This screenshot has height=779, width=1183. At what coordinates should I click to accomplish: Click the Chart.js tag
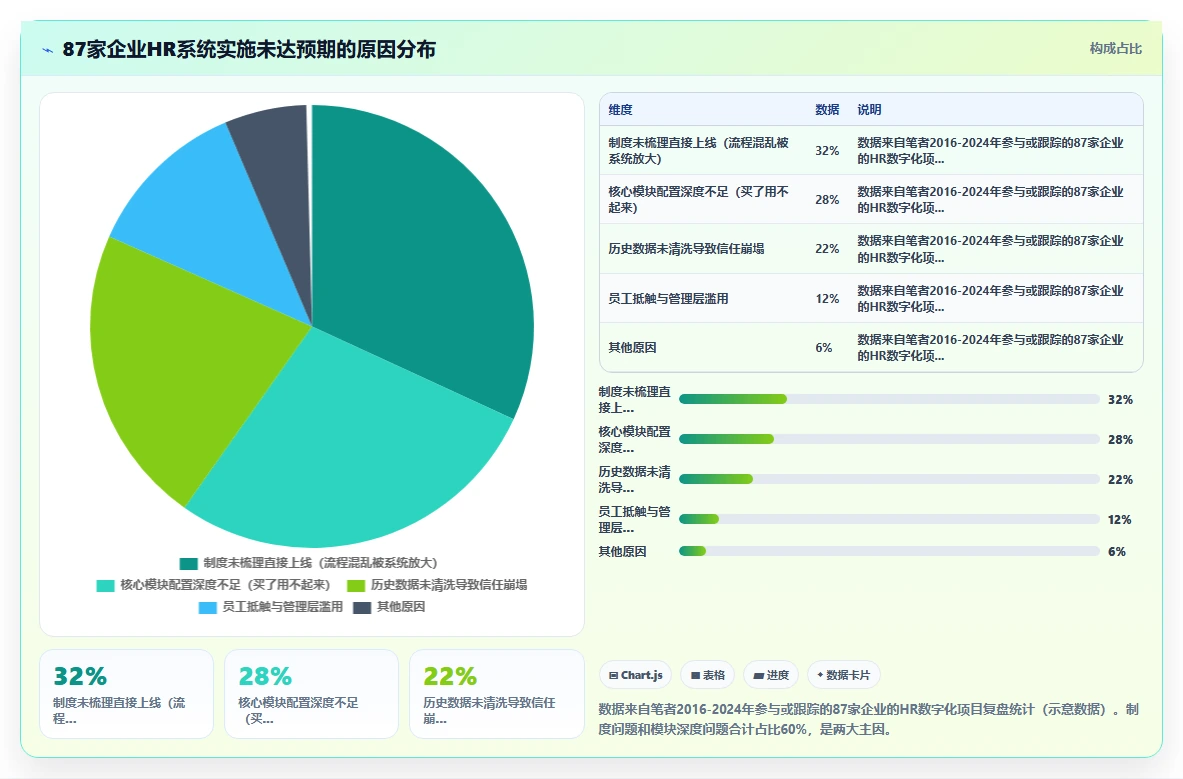(635, 675)
